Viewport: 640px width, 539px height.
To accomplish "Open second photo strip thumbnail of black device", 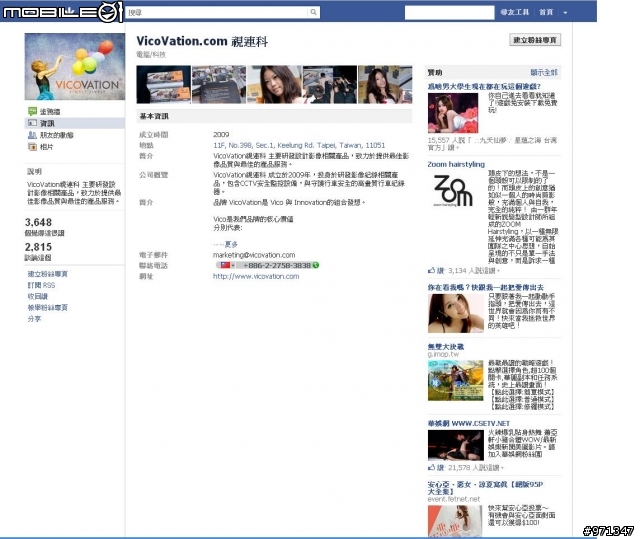I will (219, 84).
